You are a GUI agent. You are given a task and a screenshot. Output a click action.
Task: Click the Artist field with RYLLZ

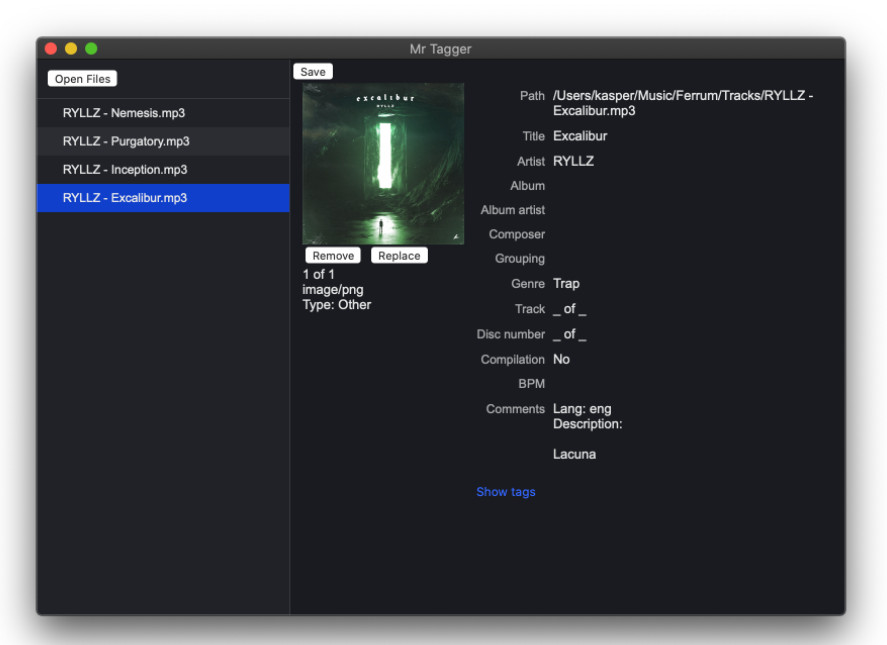pos(573,161)
